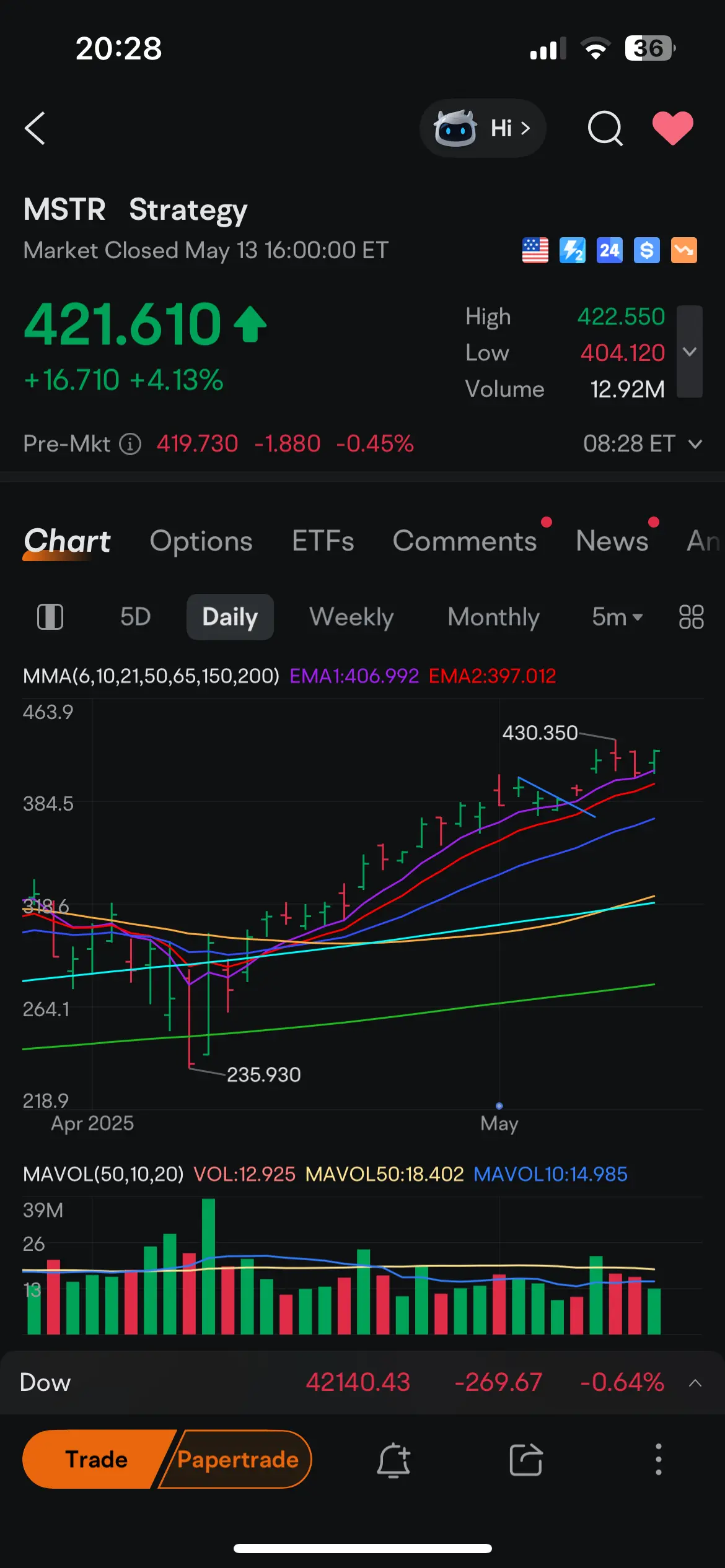Toggle the chart split layout icon
Viewport: 725px width, 1568px height.
coord(50,617)
